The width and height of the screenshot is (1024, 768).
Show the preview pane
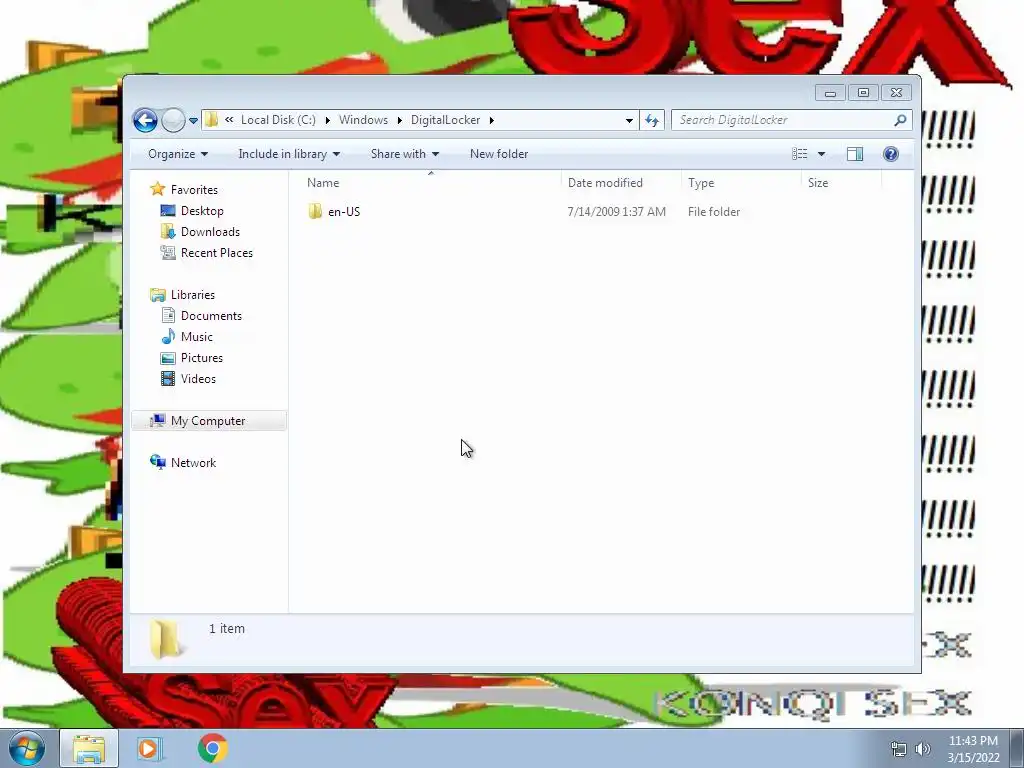(855, 154)
